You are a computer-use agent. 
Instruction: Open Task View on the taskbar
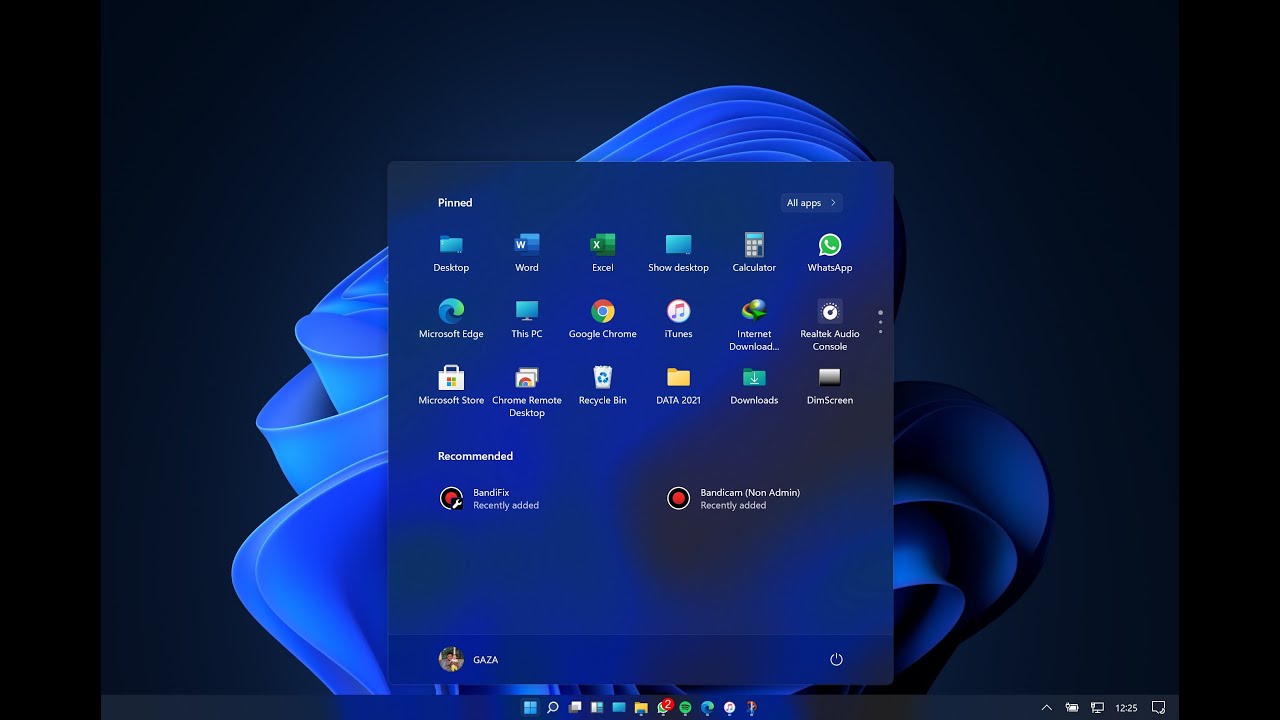tap(575, 707)
